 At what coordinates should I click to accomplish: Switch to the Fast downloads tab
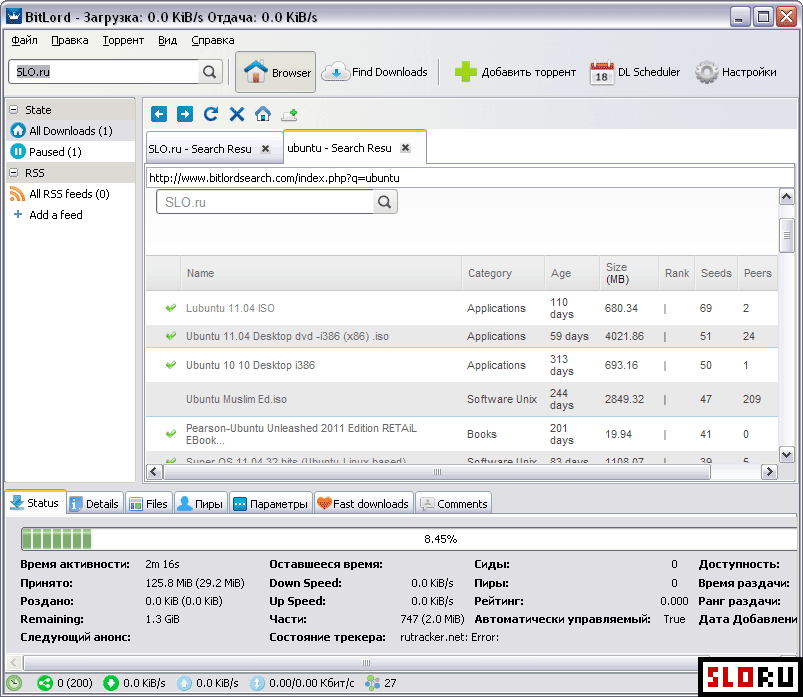click(x=364, y=504)
